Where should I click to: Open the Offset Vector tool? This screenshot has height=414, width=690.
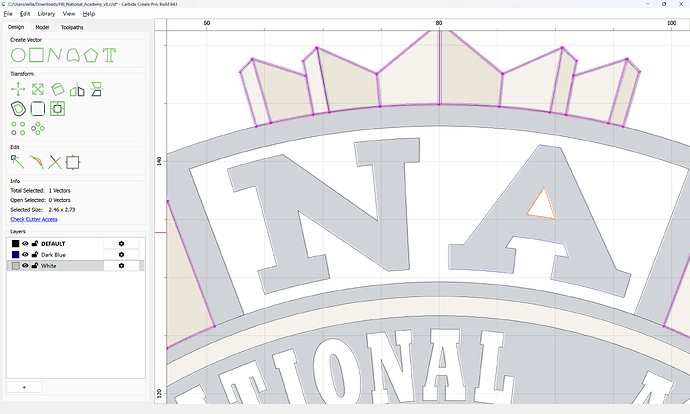tap(18, 109)
